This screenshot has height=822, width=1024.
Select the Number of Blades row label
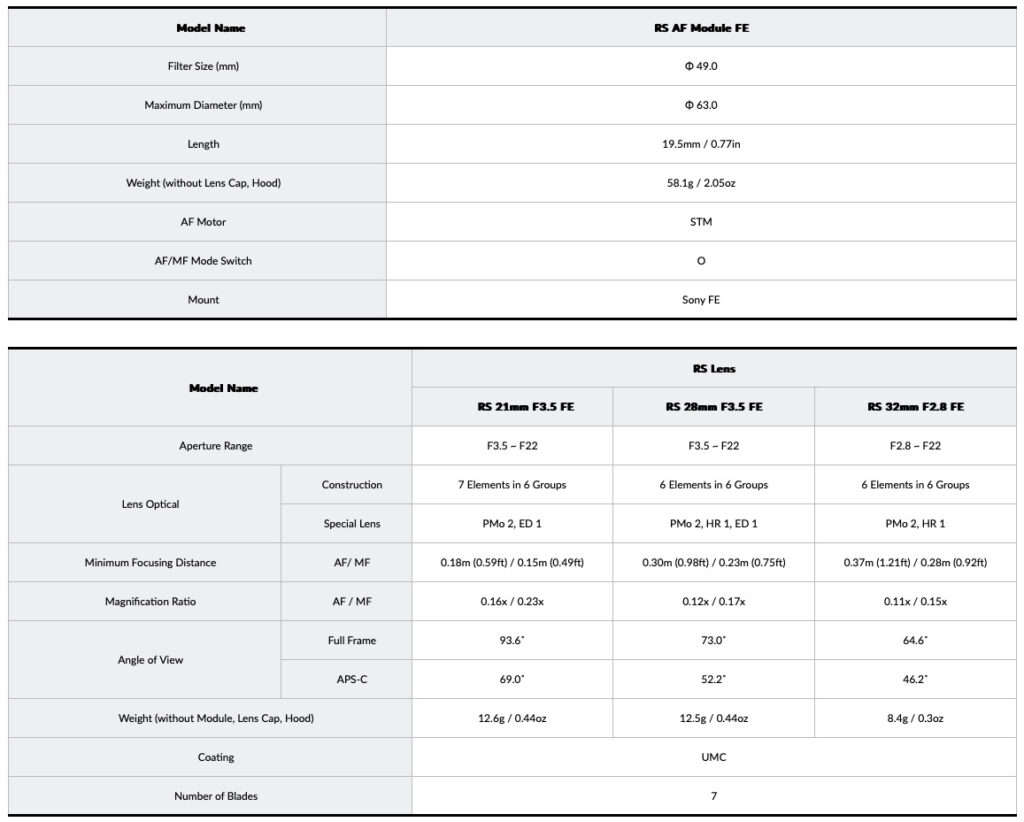[x=215, y=797]
